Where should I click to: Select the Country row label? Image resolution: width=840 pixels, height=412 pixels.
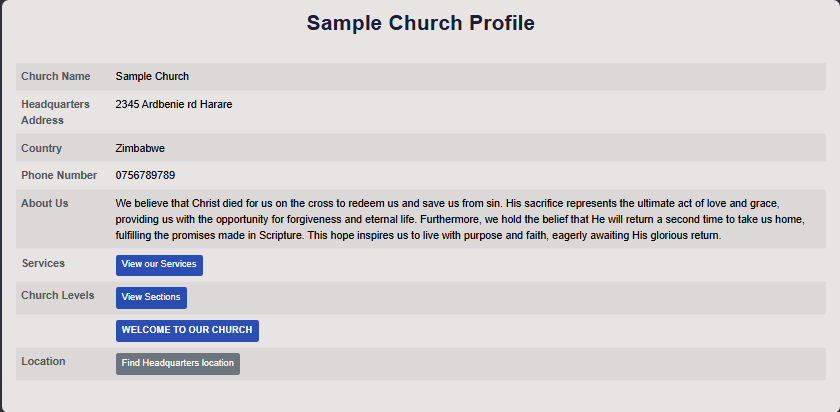pyautogui.click(x=41, y=148)
